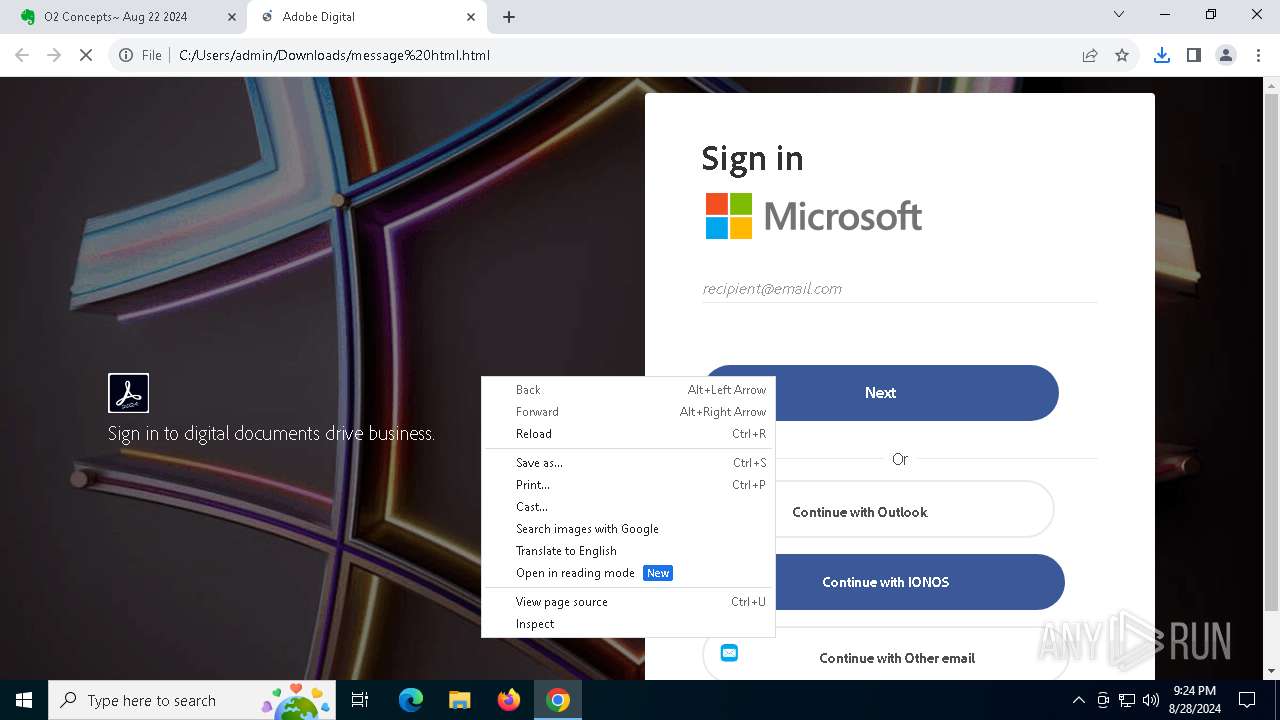Select the Adobe Digital tab
The image size is (1280, 720).
click(366, 17)
